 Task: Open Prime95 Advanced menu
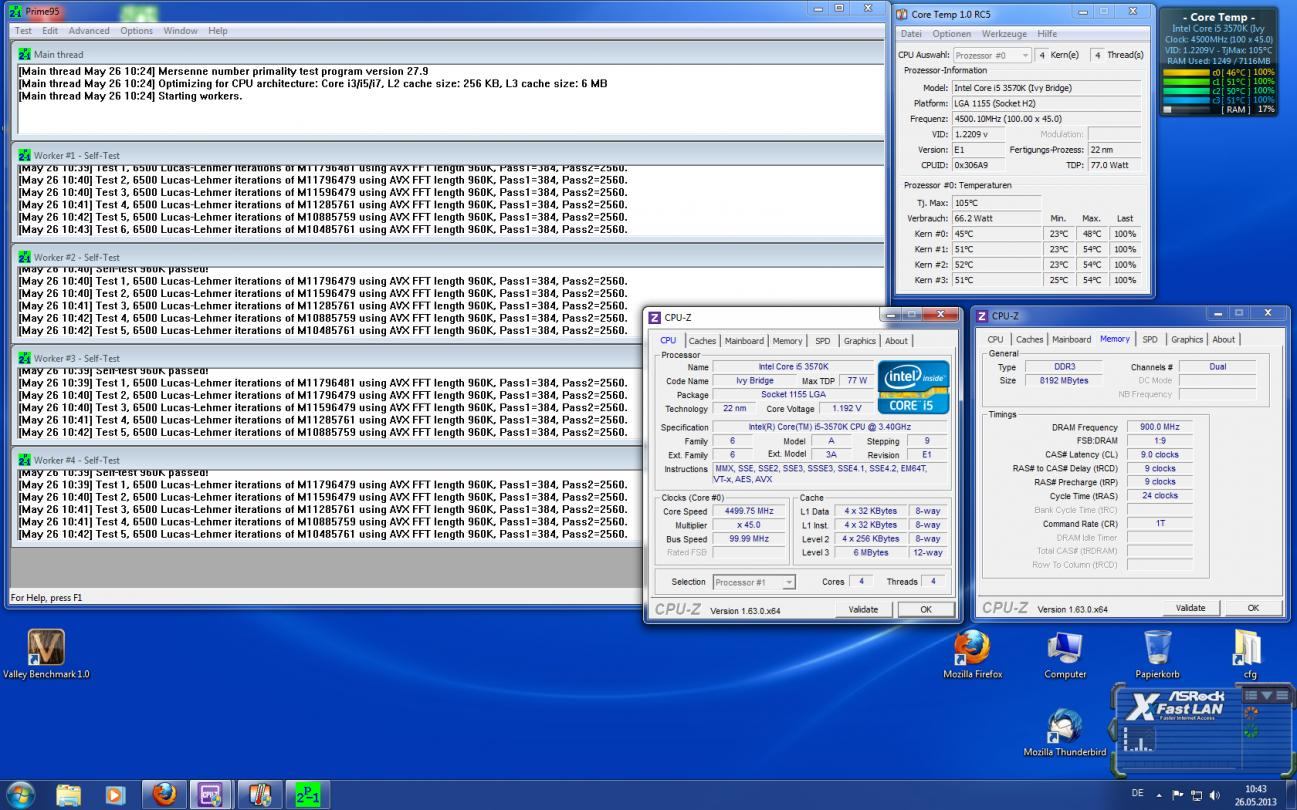tap(89, 31)
